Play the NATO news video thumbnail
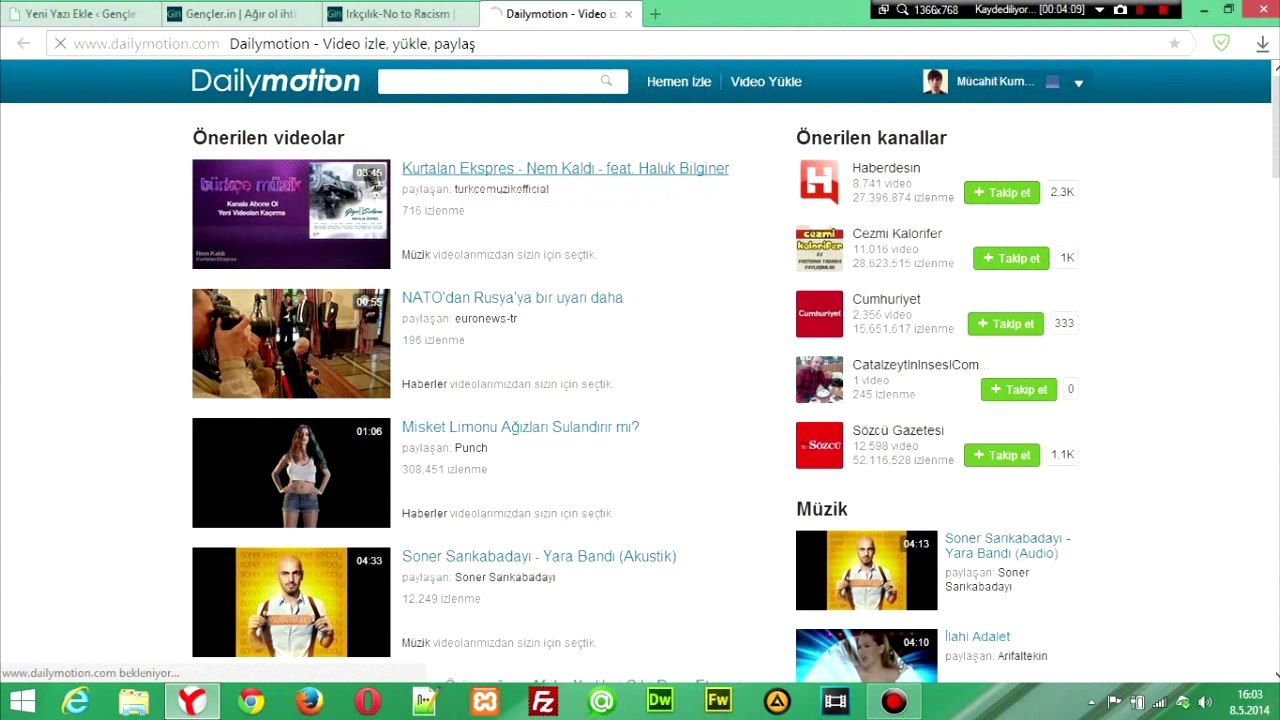Image resolution: width=1280 pixels, height=720 pixels. coord(291,344)
